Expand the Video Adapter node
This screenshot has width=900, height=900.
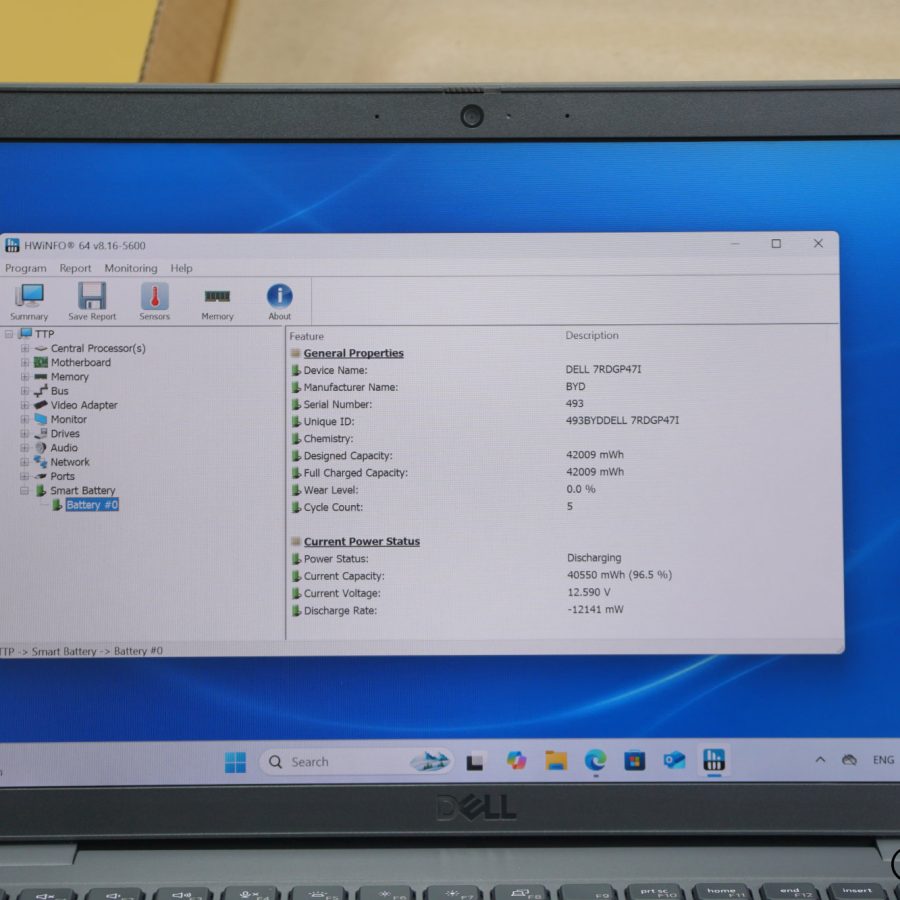25,405
